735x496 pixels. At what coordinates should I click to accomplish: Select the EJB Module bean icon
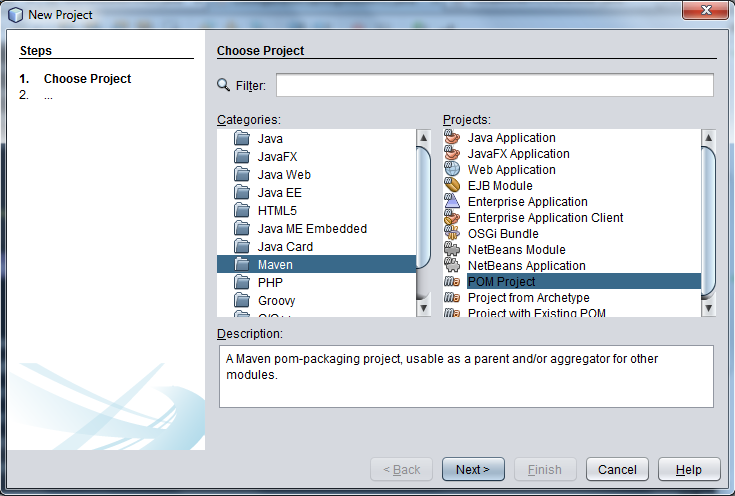(452, 185)
